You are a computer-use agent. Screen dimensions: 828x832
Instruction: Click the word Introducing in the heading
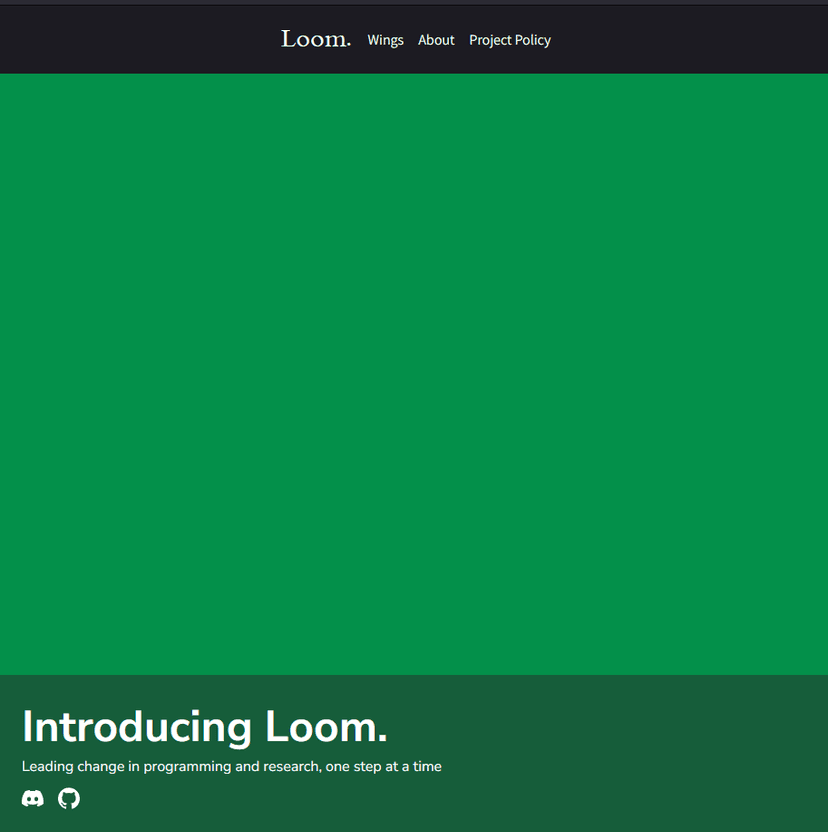[137, 728]
